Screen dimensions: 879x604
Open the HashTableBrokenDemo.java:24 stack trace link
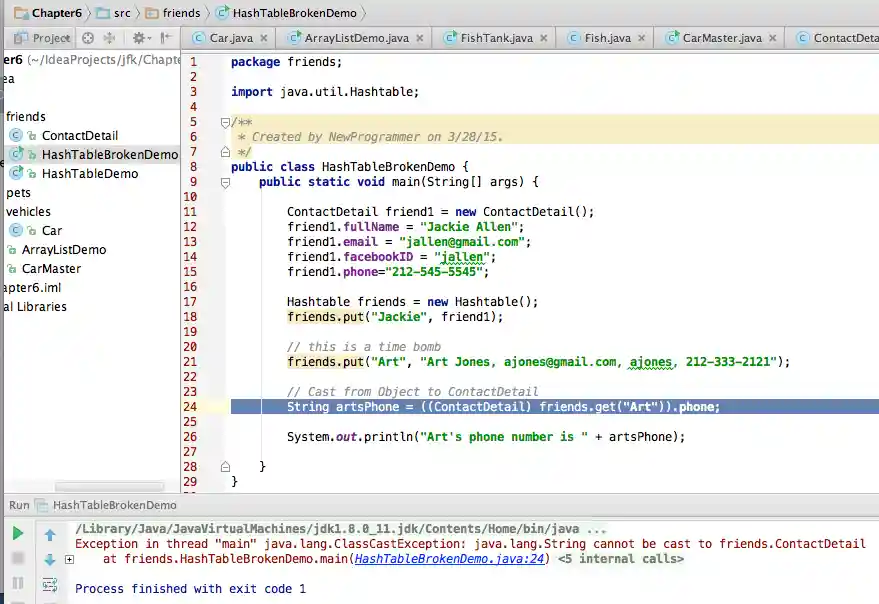(450, 559)
